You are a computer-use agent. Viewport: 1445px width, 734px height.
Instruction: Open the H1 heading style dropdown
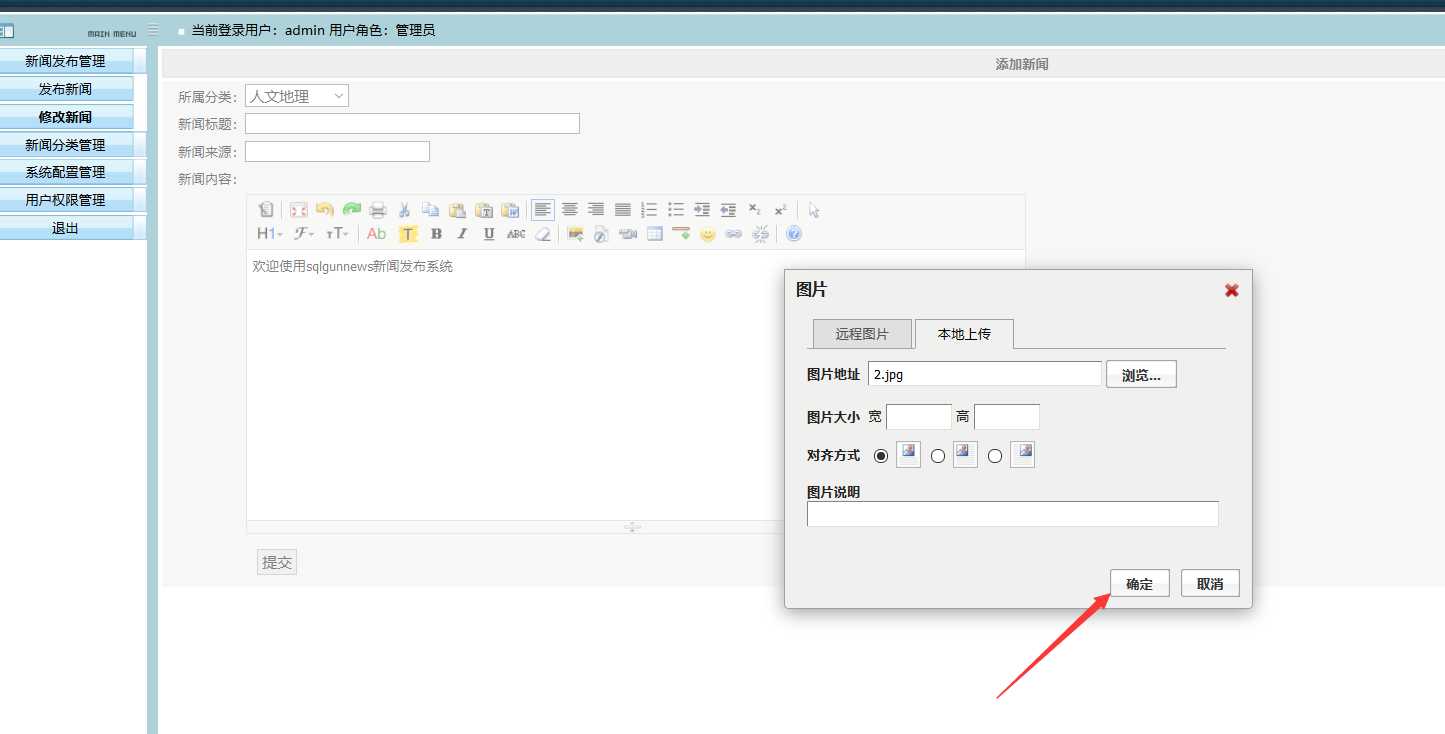point(270,234)
